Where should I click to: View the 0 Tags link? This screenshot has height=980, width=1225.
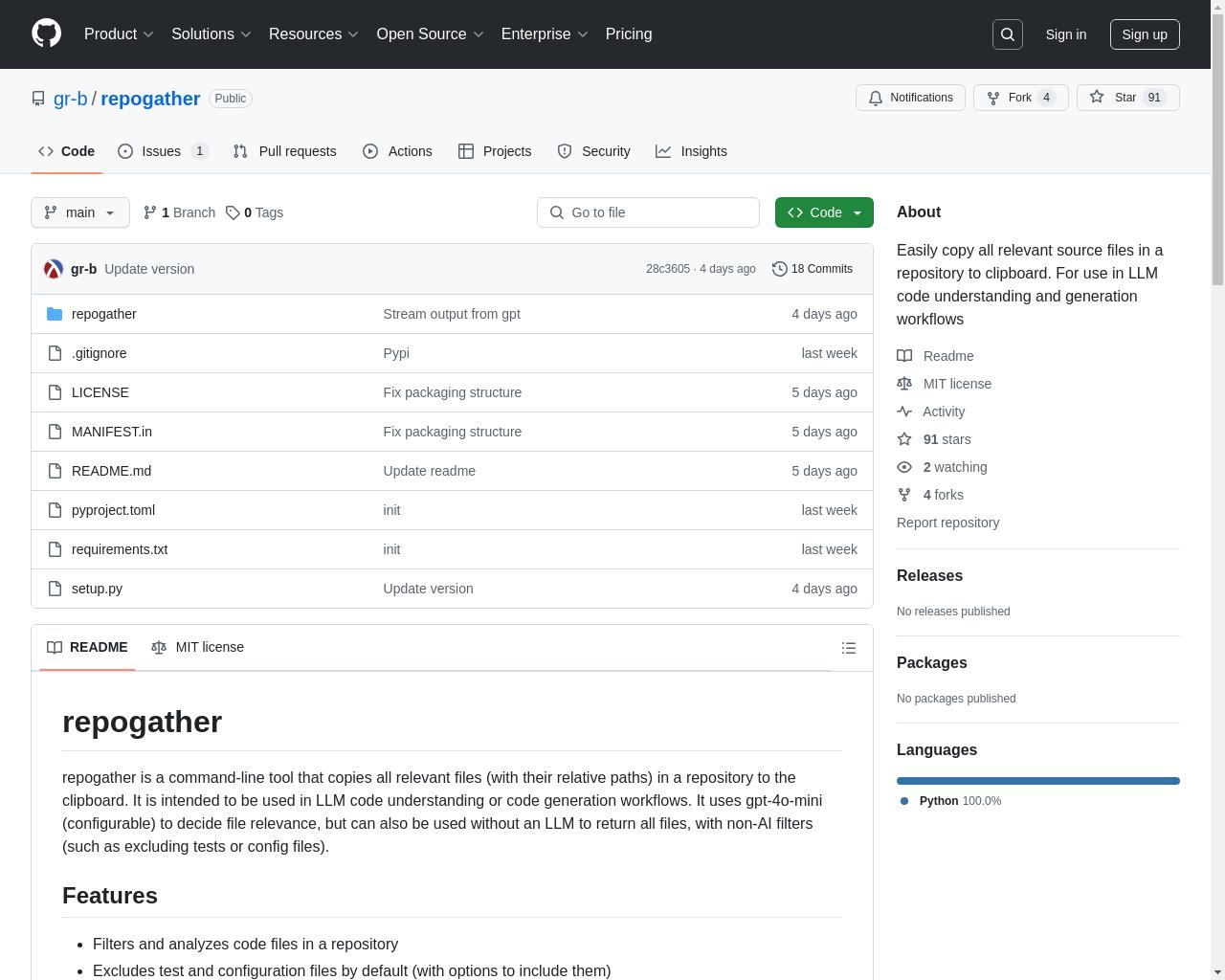point(255,212)
